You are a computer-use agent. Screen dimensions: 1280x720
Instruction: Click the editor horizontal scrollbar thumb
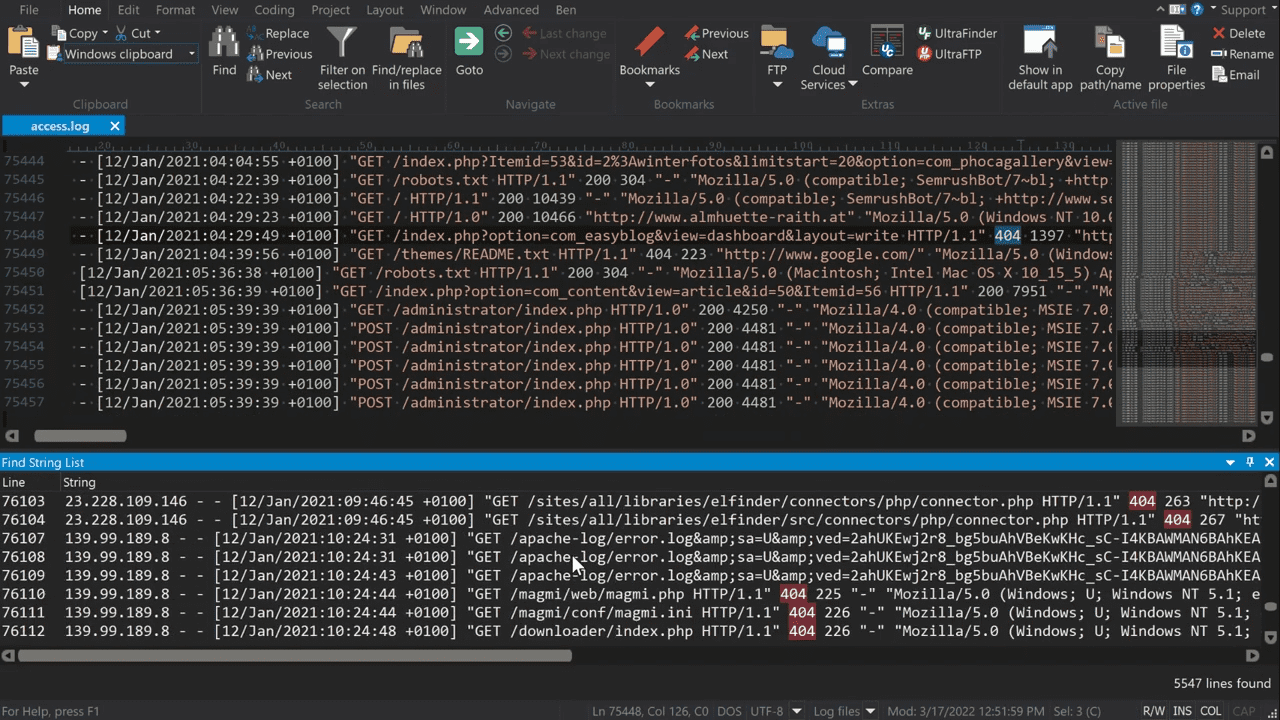(80, 436)
